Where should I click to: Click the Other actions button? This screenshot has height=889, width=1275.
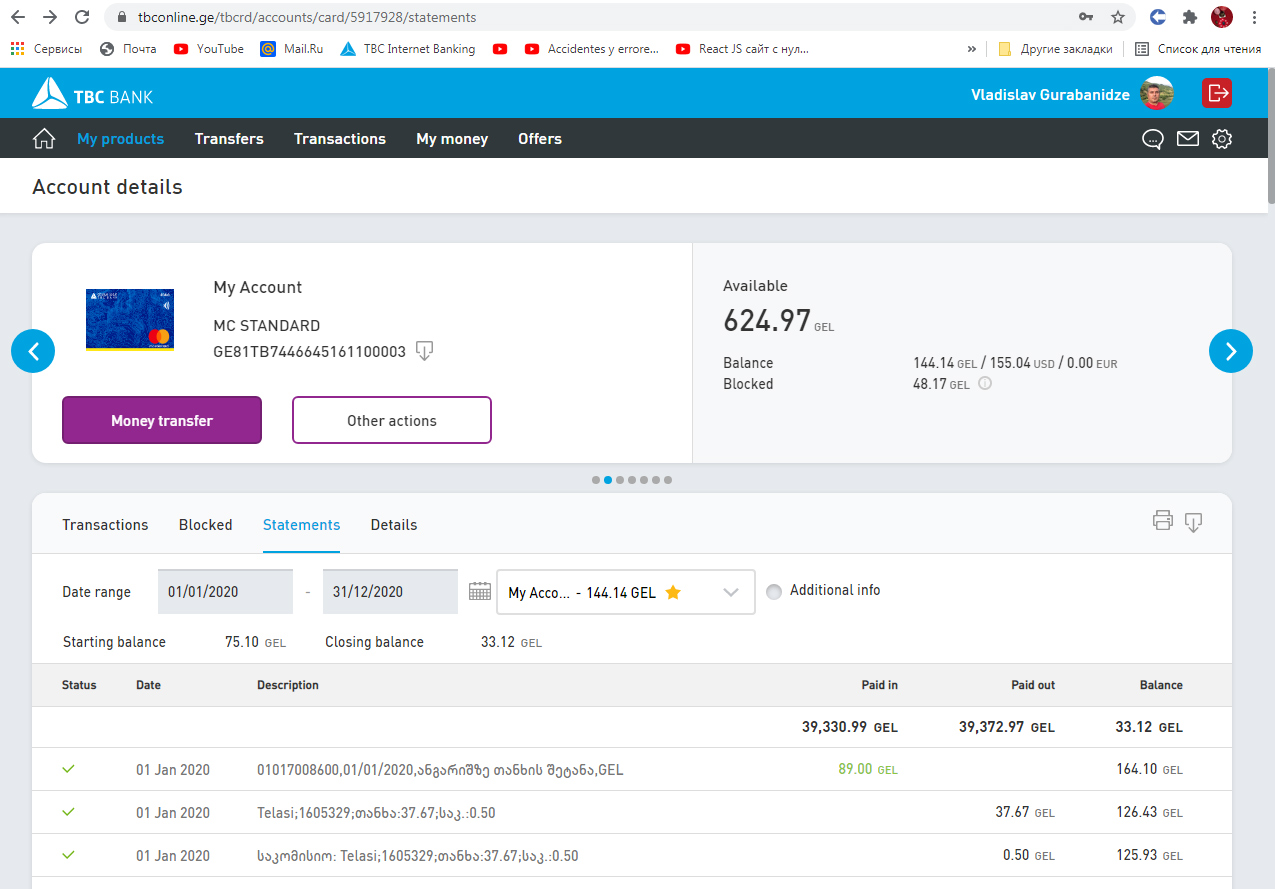click(x=391, y=420)
